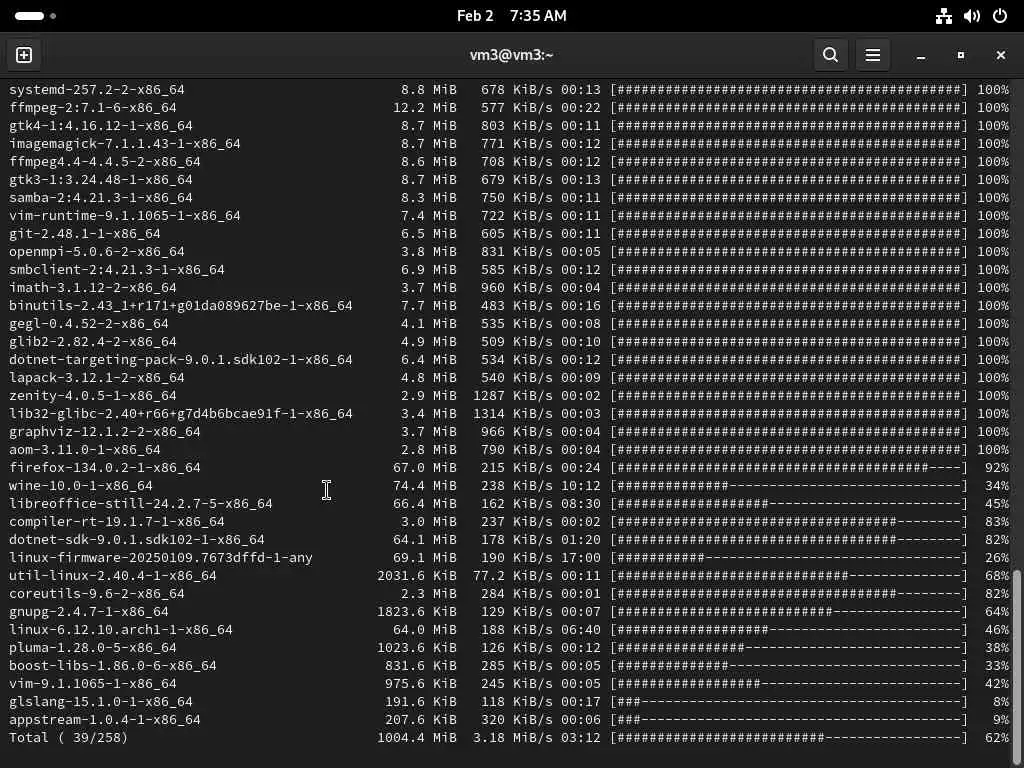Click the gegl-0.4.52-2-x86_64 line
1024x768 pixels.
(509, 323)
